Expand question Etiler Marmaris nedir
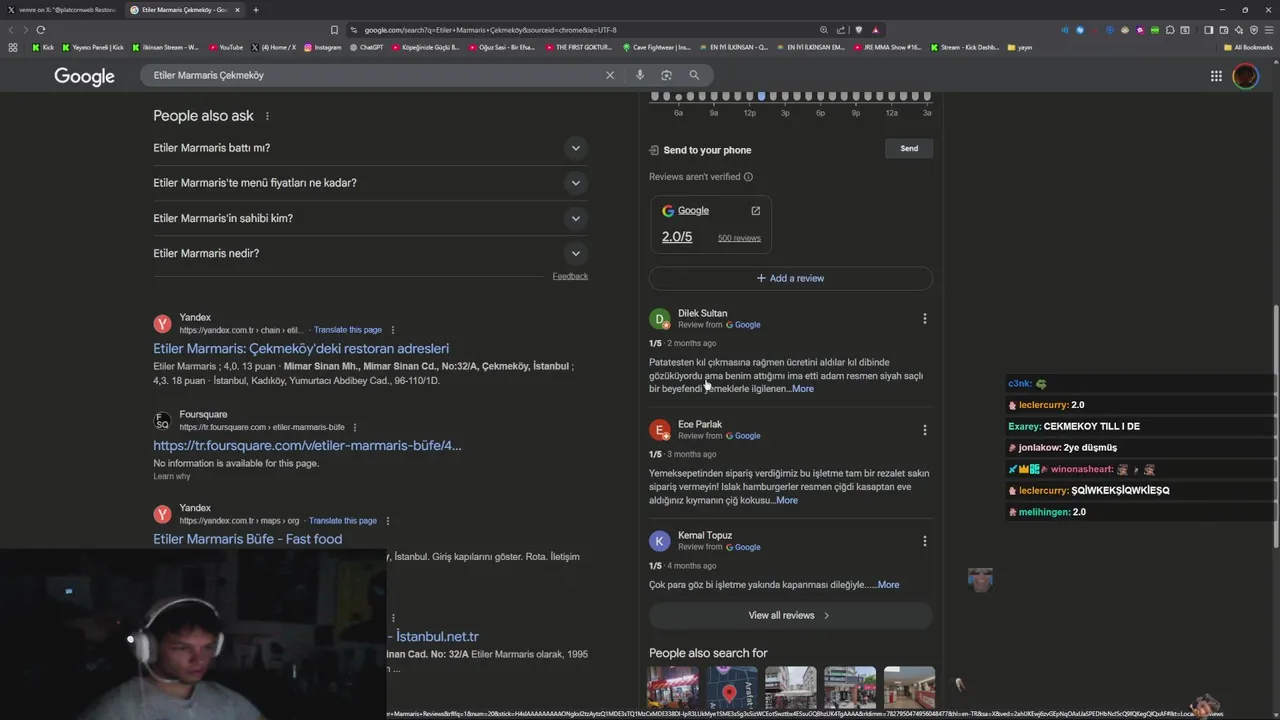Image resolution: width=1280 pixels, height=720 pixels. click(x=370, y=253)
